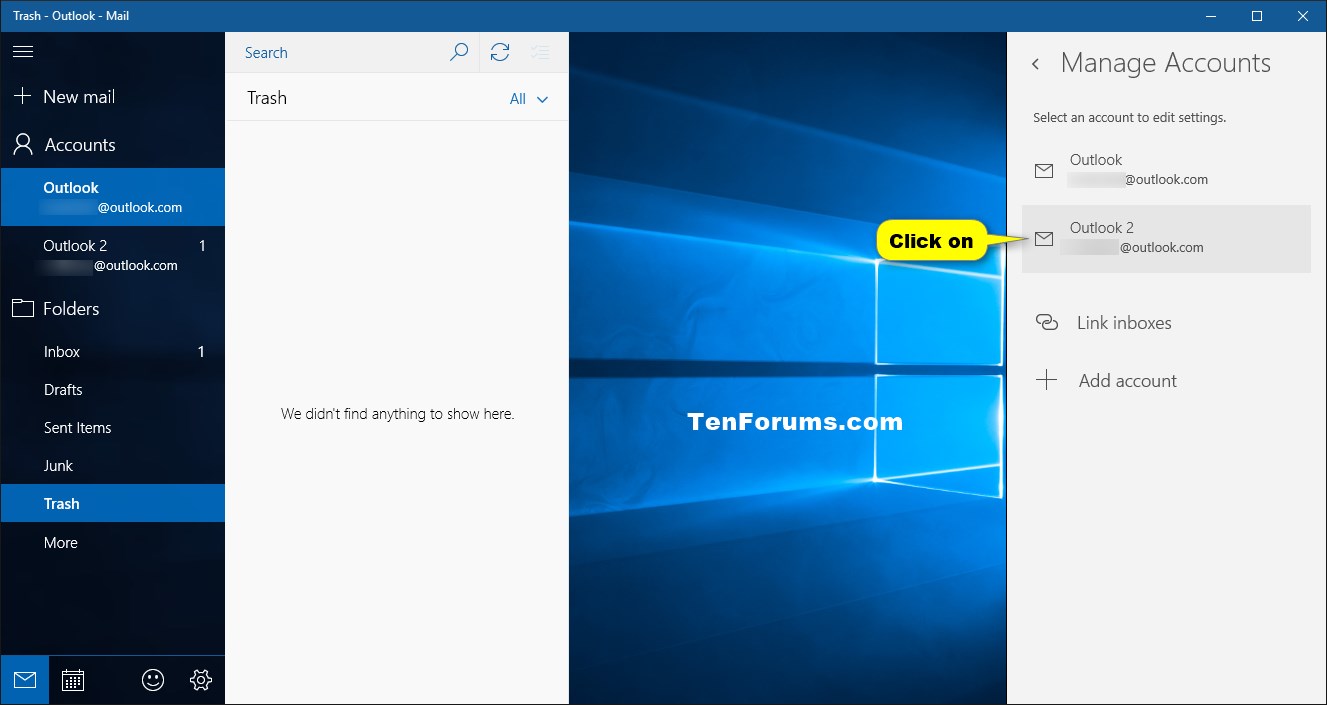Open the Accounts section in sidebar
The width and height of the screenshot is (1327, 705).
(x=80, y=144)
